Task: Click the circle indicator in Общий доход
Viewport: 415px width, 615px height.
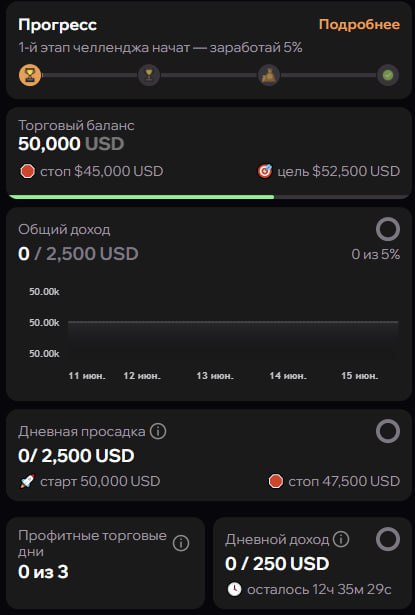Action: pyautogui.click(x=388, y=229)
